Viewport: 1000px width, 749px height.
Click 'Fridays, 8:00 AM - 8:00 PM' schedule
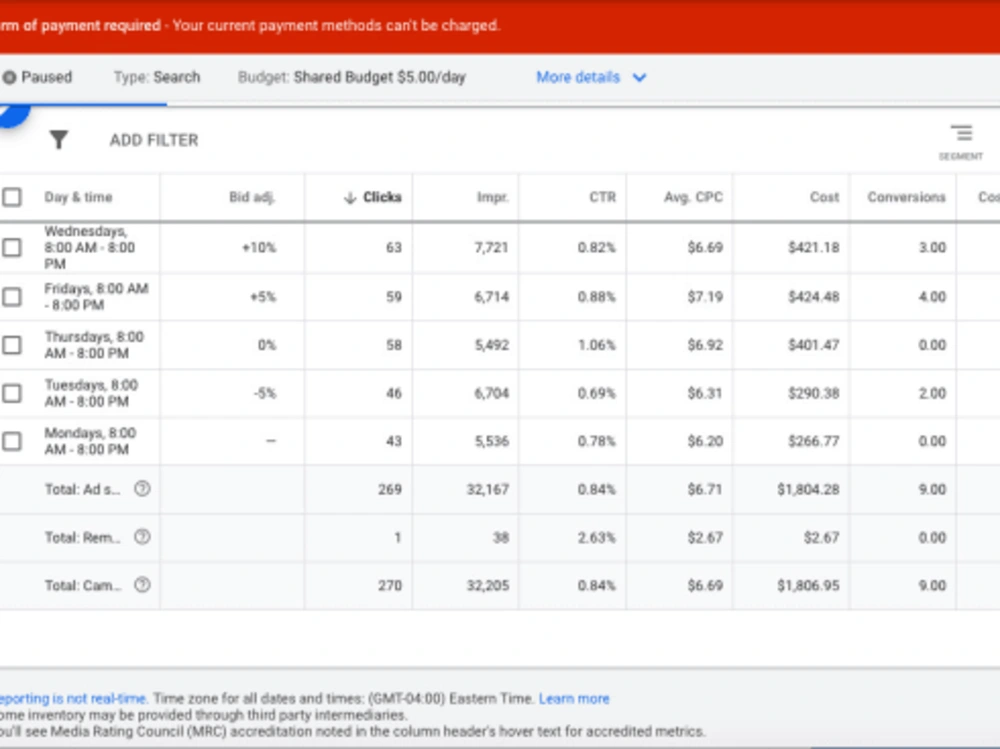click(x=96, y=297)
